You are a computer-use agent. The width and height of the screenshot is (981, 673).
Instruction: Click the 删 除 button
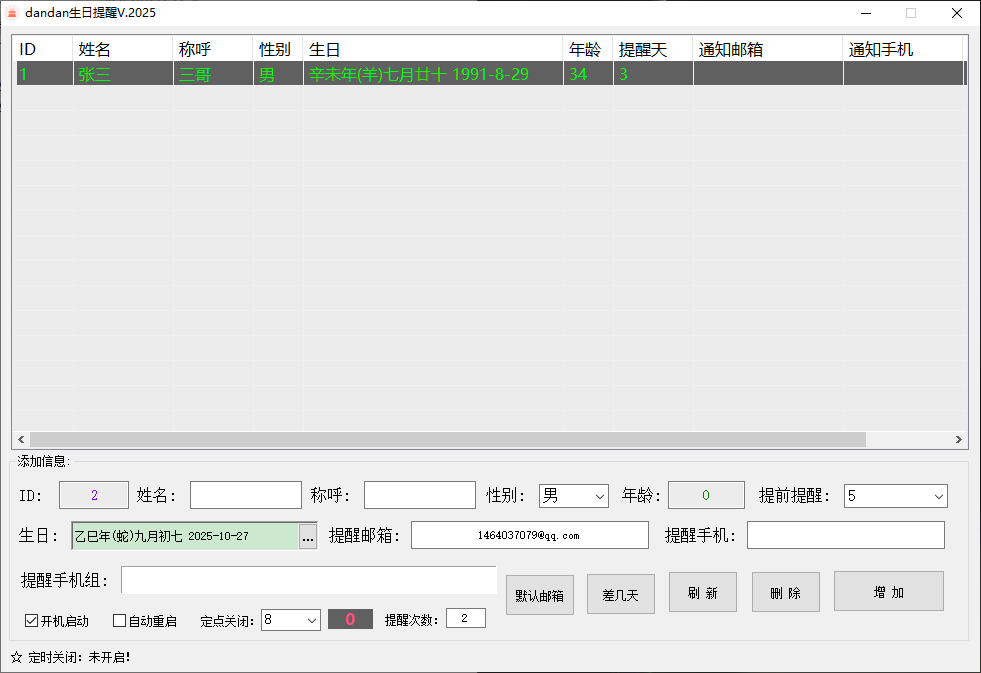pos(786,592)
